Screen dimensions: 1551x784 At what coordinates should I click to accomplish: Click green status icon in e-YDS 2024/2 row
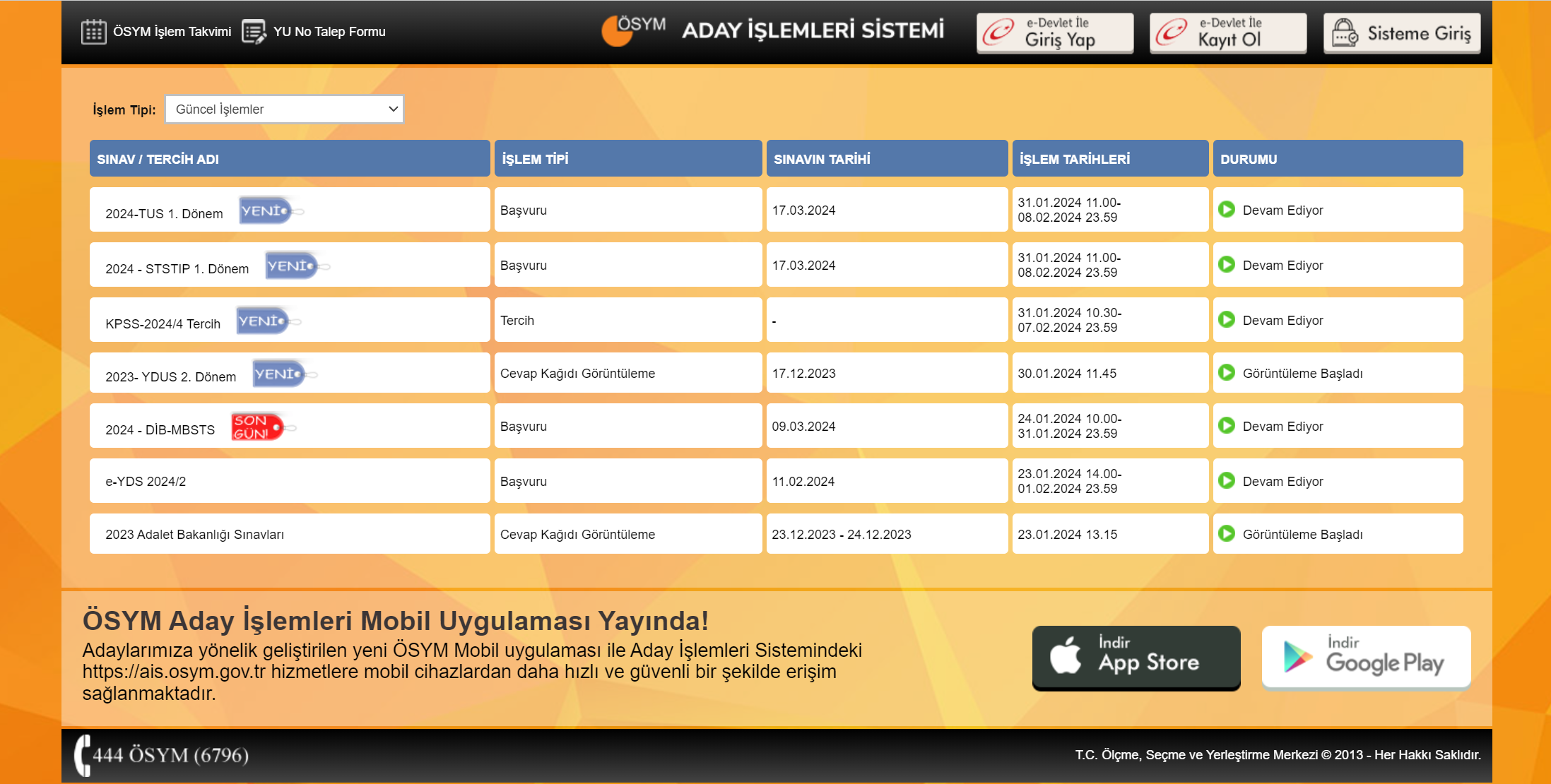[x=1227, y=481]
